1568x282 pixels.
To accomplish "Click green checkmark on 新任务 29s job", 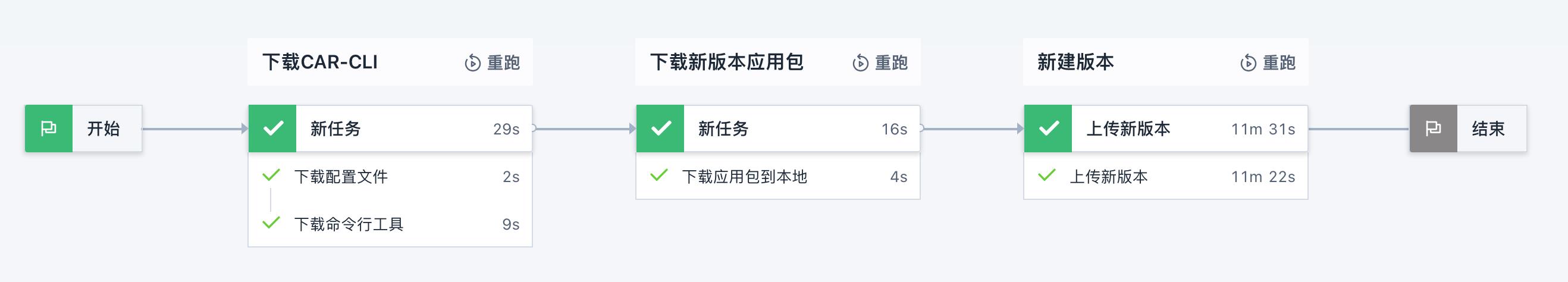I will 272,129.
